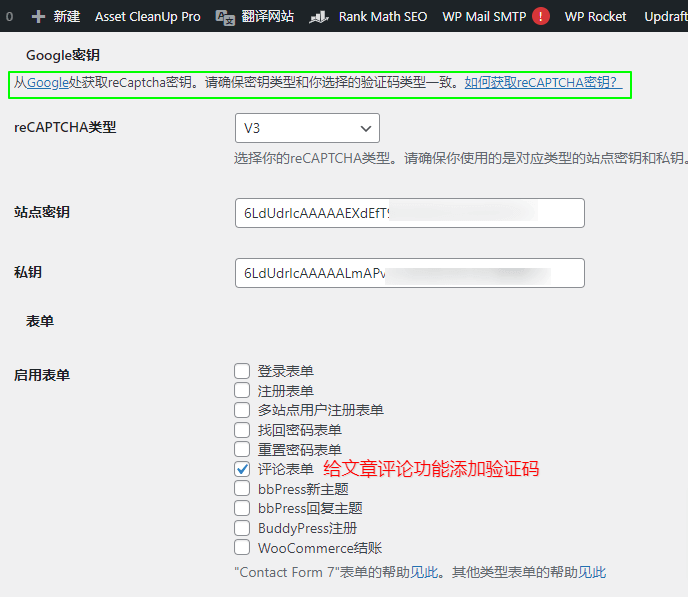The width and height of the screenshot is (688, 597).
Task: Click into the 站点密钥 input field
Action: click(410, 213)
